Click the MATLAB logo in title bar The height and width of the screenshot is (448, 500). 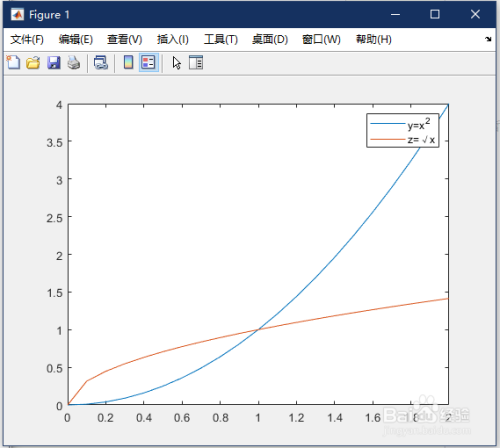[17, 14]
